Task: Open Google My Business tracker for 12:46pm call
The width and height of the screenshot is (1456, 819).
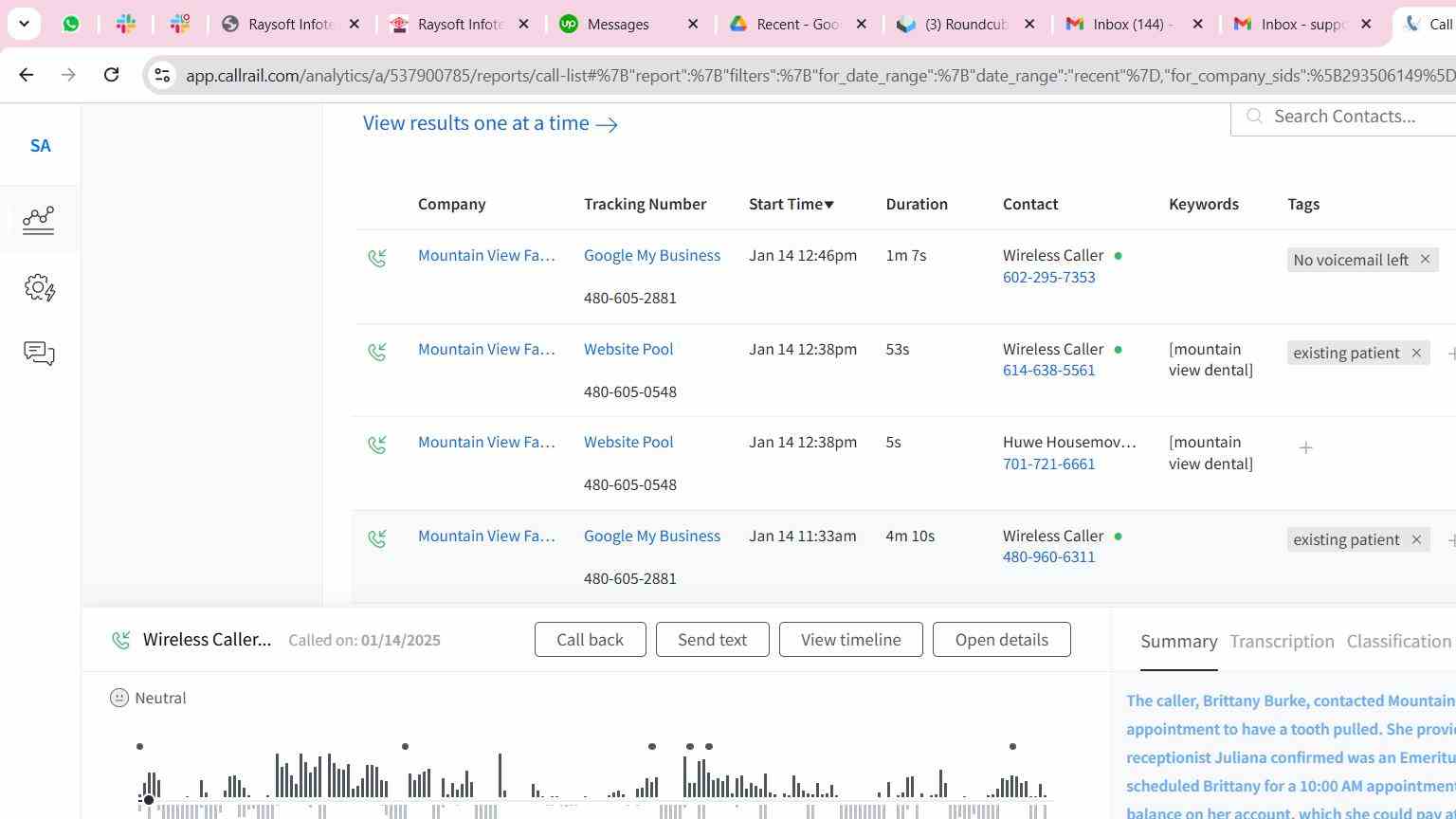Action: pyautogui.click(x=652, y=255)
